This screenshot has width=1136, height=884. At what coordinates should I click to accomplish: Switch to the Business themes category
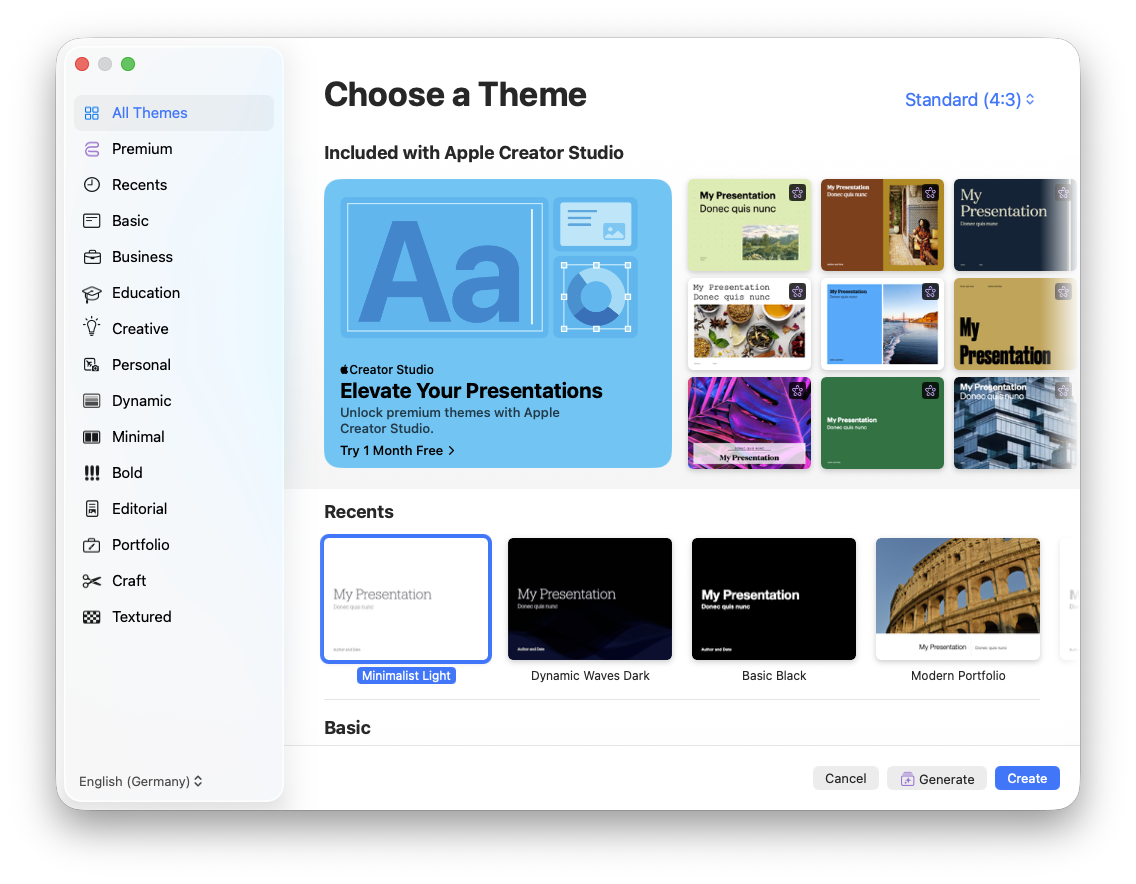(174, 257)
